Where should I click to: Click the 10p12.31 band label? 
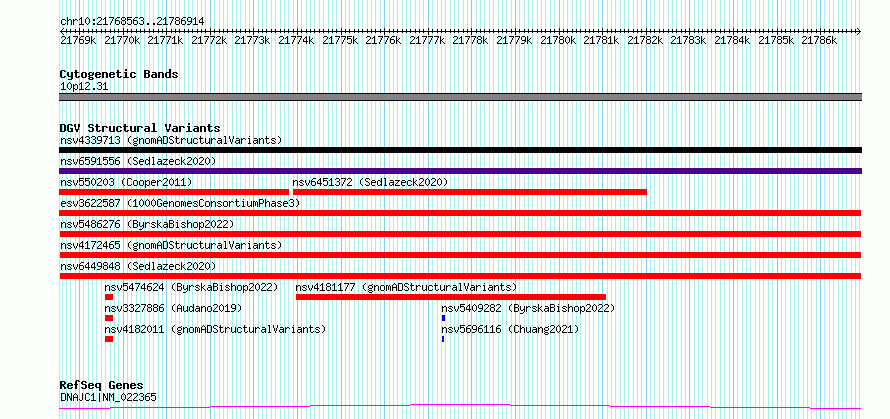tap(84, 87)
